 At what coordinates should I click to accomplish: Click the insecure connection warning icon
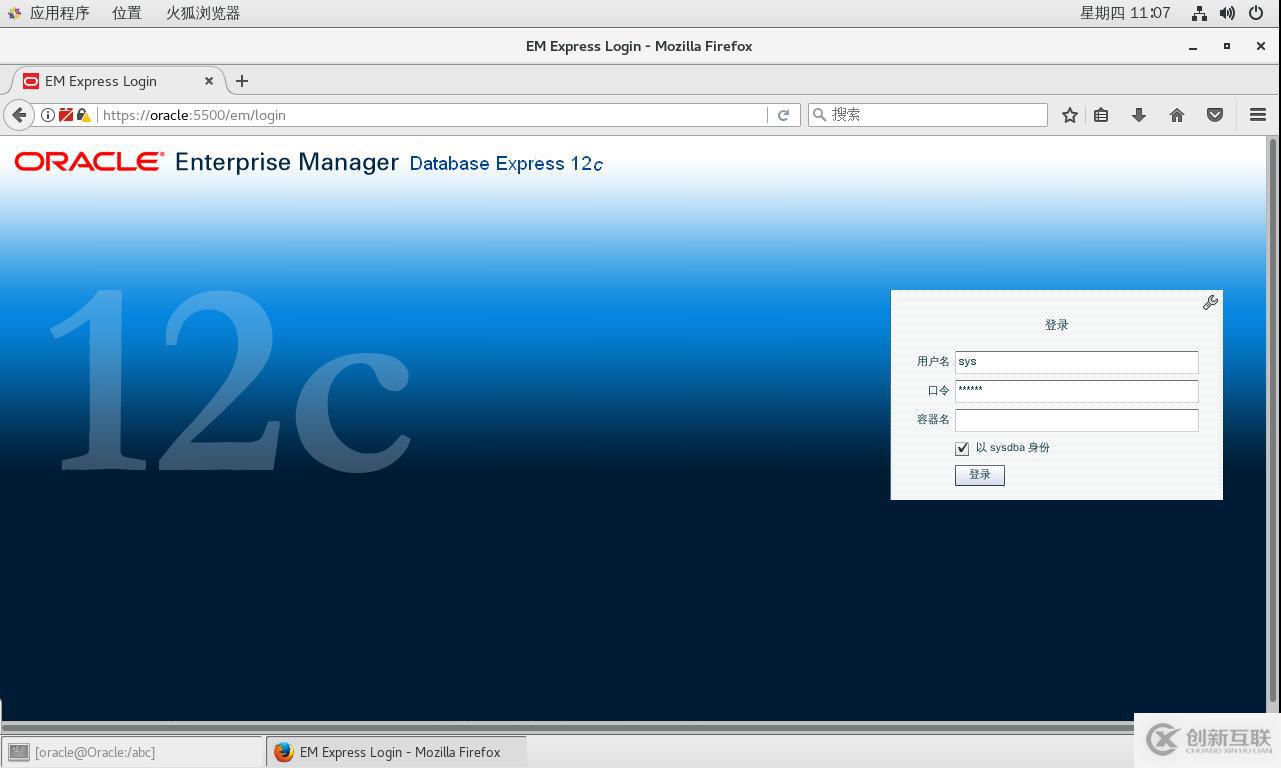[x=83, y=115]
